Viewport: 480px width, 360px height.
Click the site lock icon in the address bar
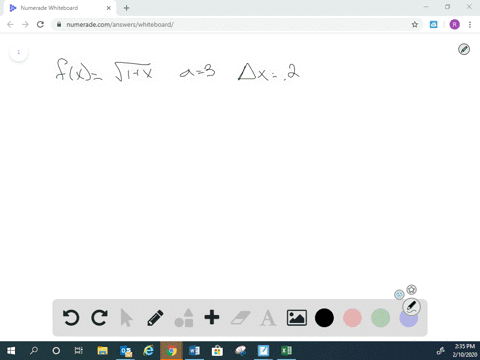tap(59, 24)
